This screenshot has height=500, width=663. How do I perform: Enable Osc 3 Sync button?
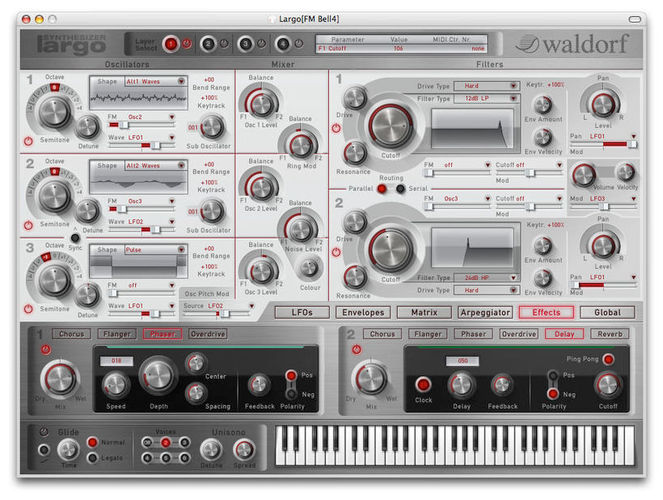tap(75, 238)
